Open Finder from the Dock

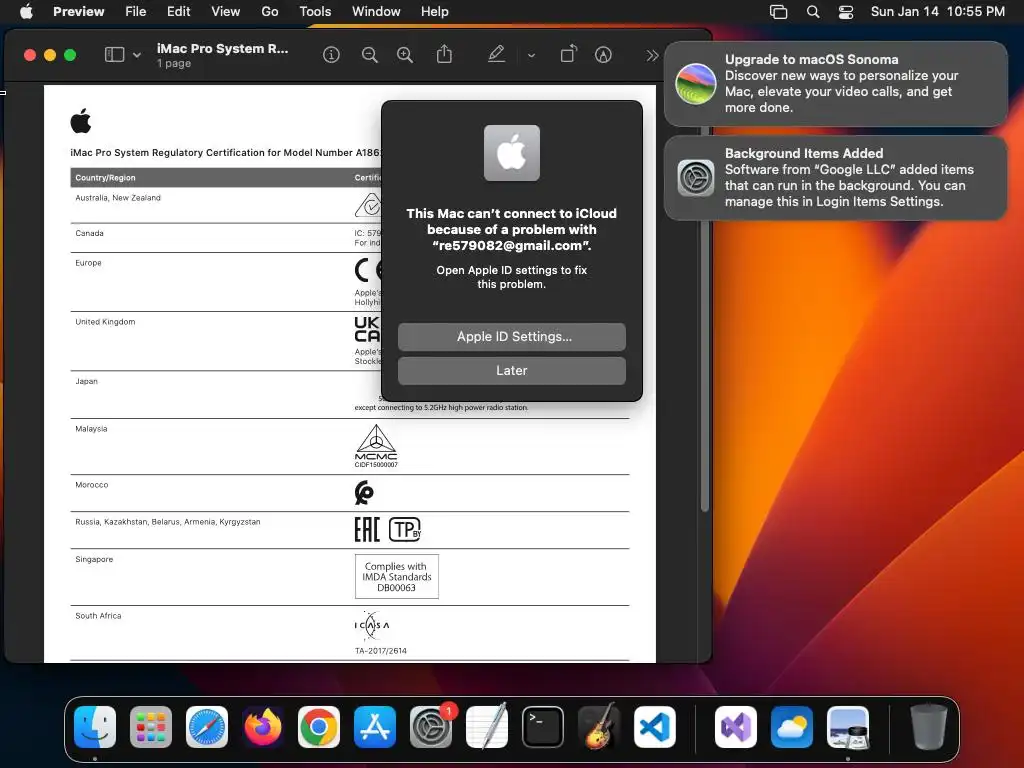tap(95, 727)
